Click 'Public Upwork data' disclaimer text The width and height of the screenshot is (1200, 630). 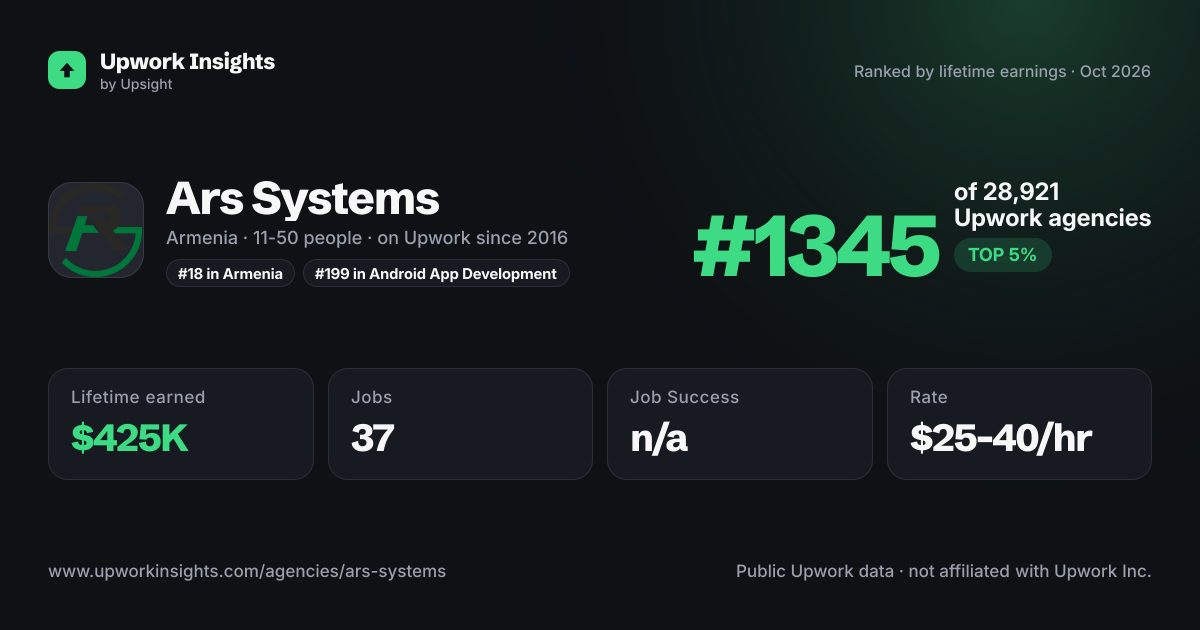pos(944,571)
